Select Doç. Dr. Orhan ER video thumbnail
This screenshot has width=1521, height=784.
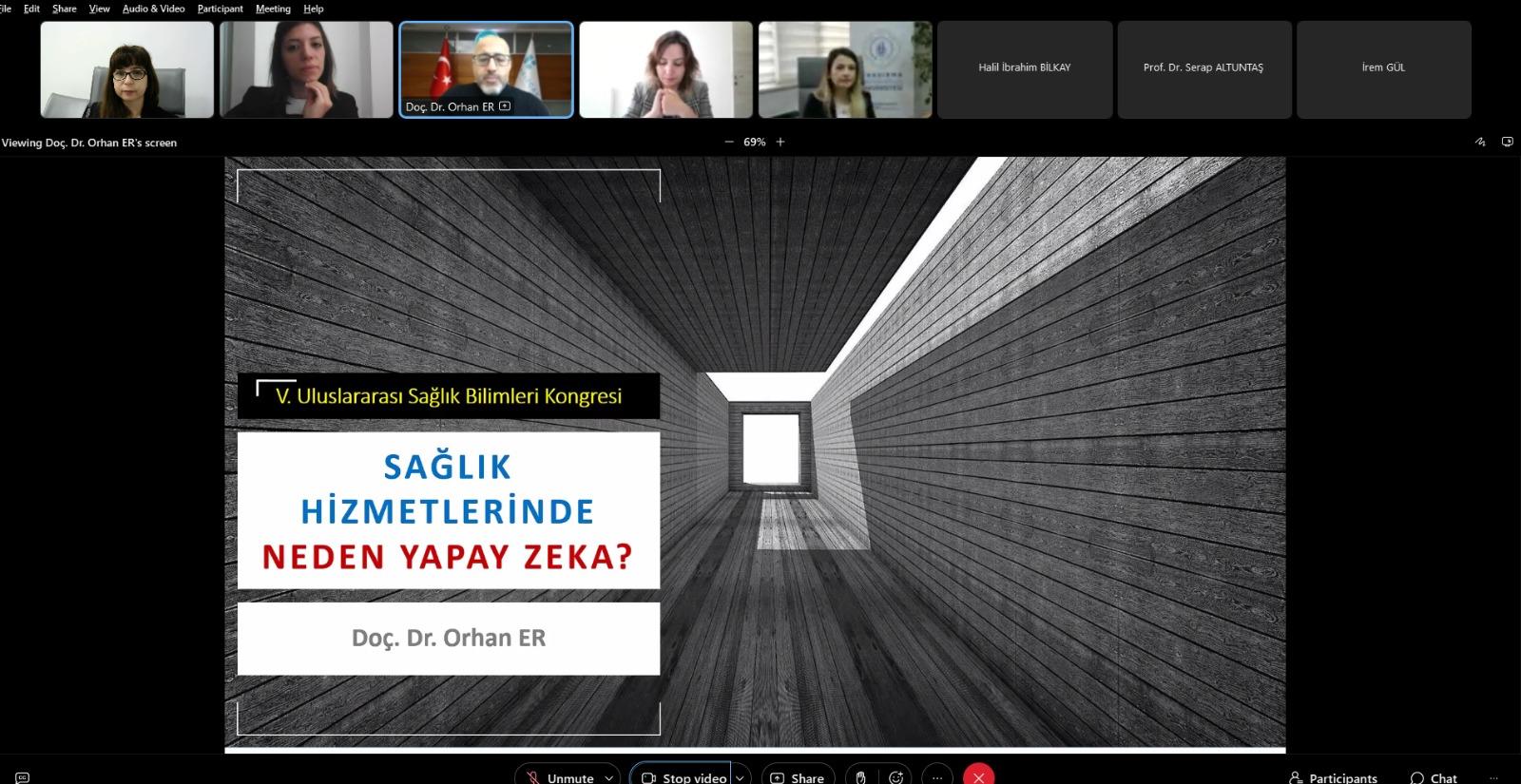pos(486,69)
